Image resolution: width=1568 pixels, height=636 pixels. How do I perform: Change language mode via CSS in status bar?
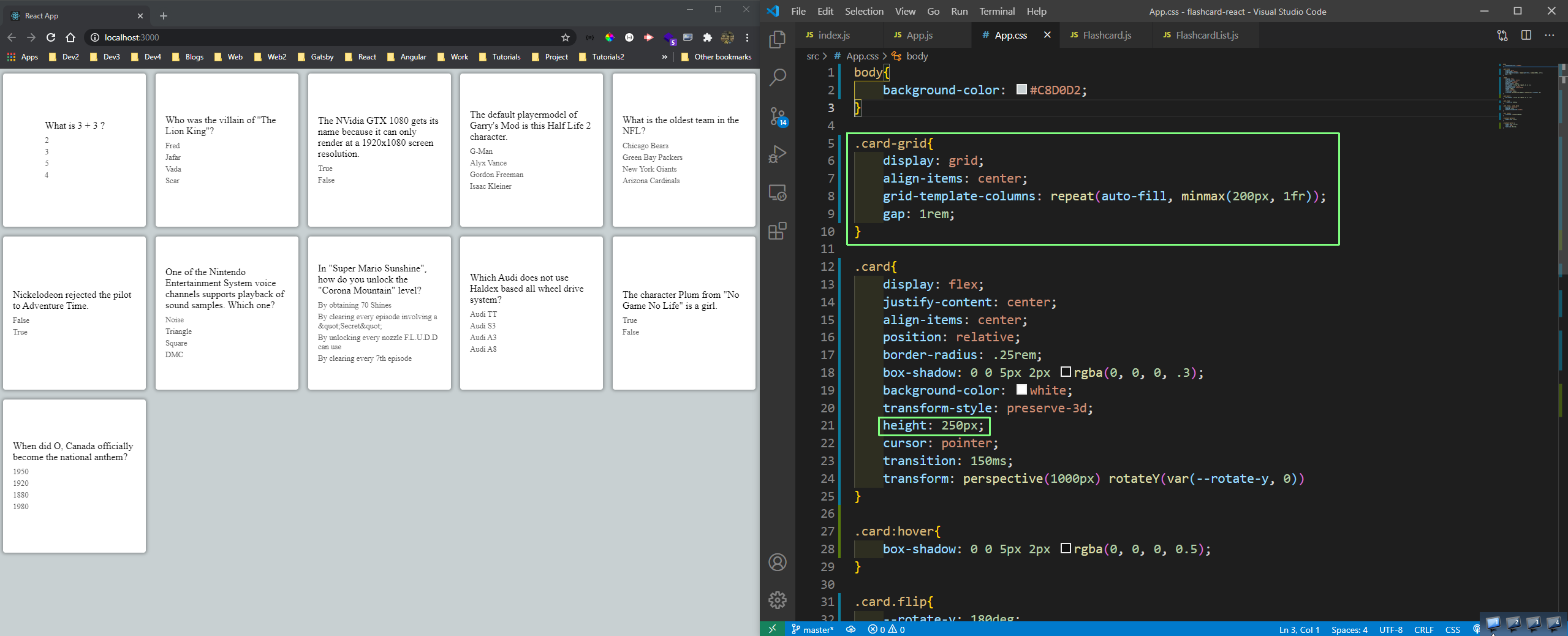pyautogui.click(x=1452, y=629)
